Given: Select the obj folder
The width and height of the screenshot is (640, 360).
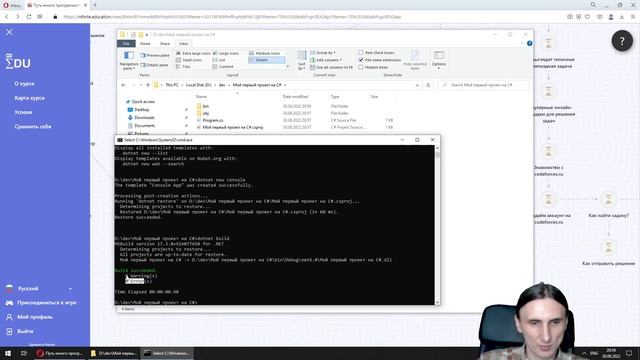Looking at the screenshot, I should [x=206, y=113].
